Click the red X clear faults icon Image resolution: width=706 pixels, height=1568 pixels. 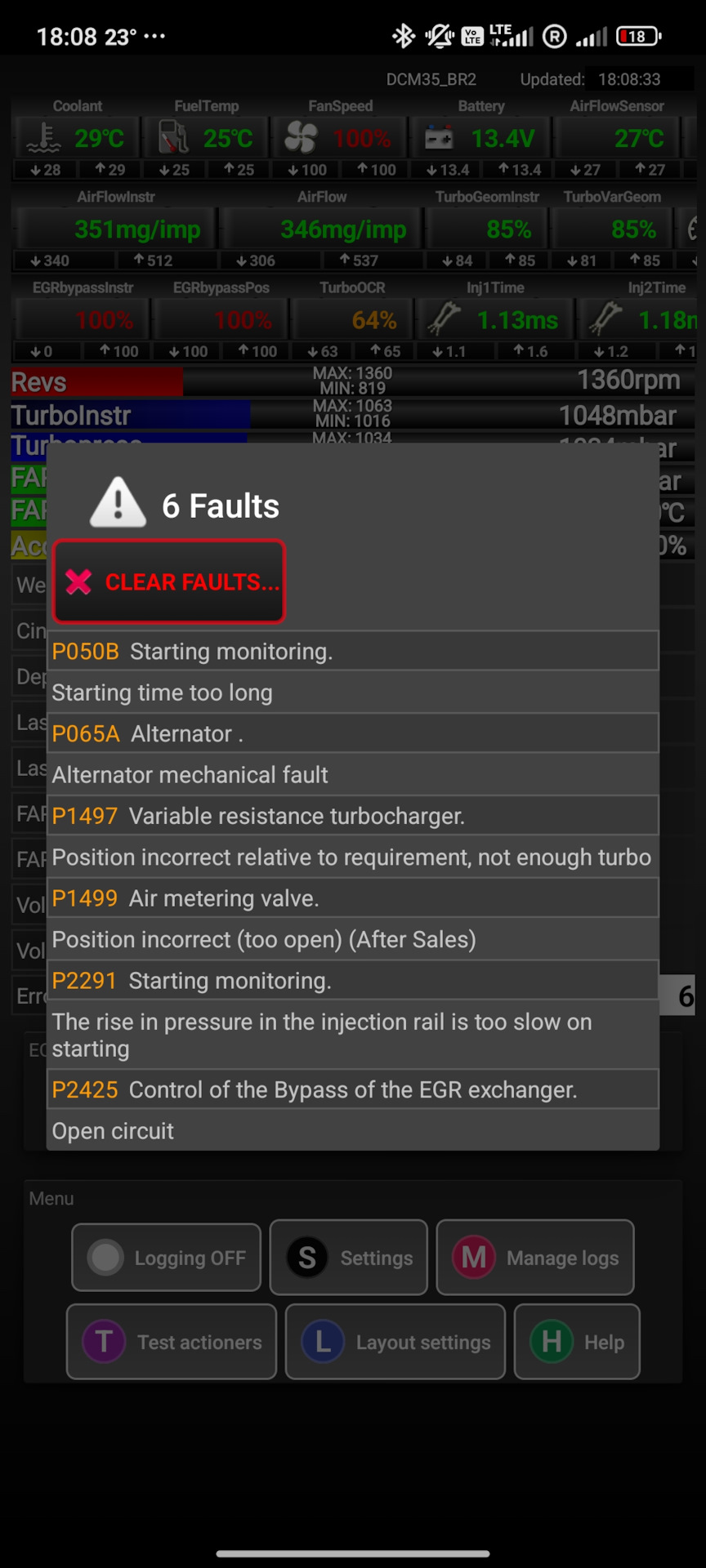point(79,581)
